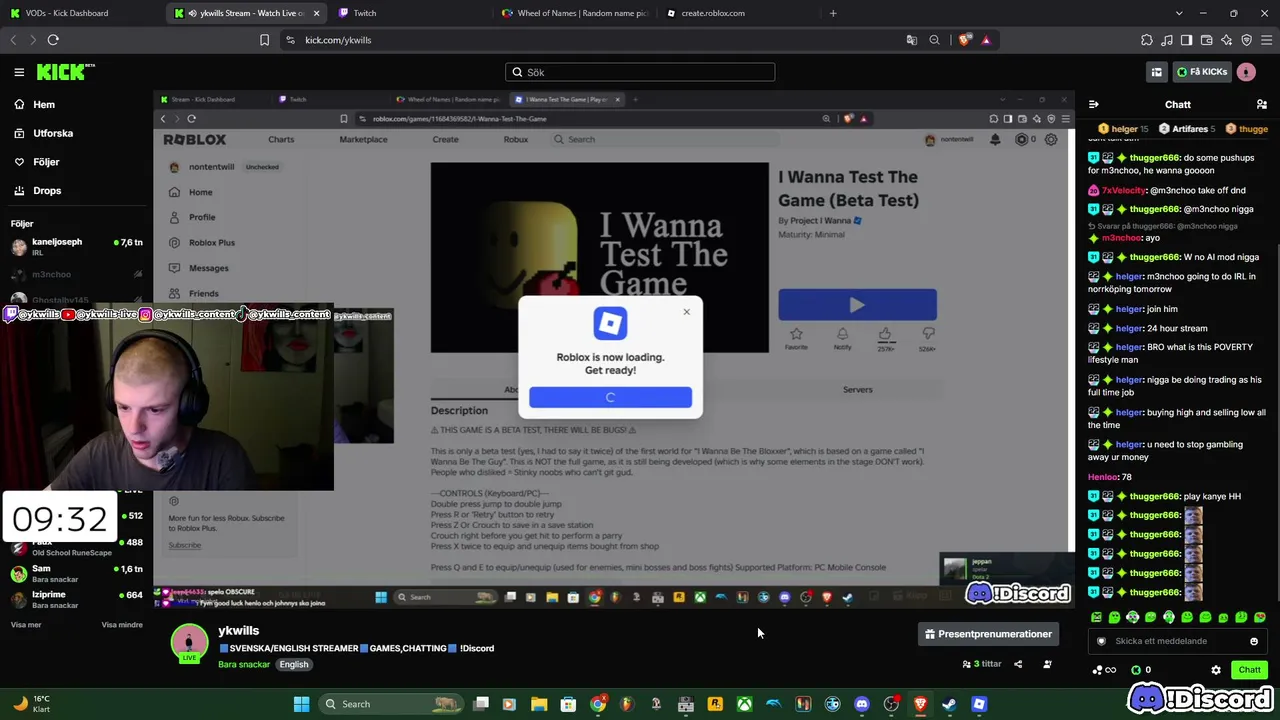1280x720 pixels.
Task: Open Task View on the taskbar
Action: click(481, 704)
